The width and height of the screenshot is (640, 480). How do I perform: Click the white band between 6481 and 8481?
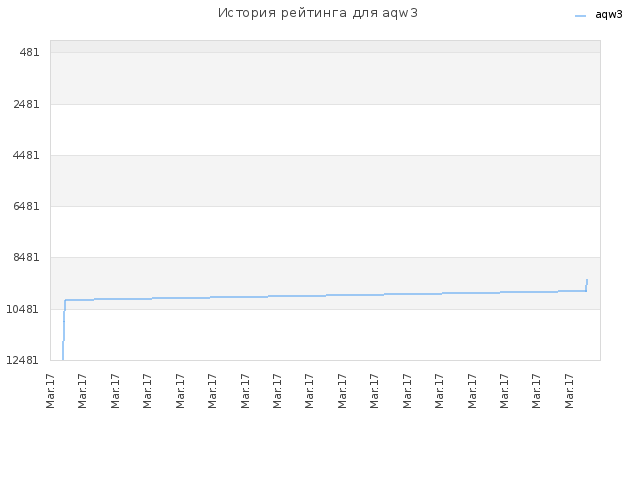click(325, 232)
